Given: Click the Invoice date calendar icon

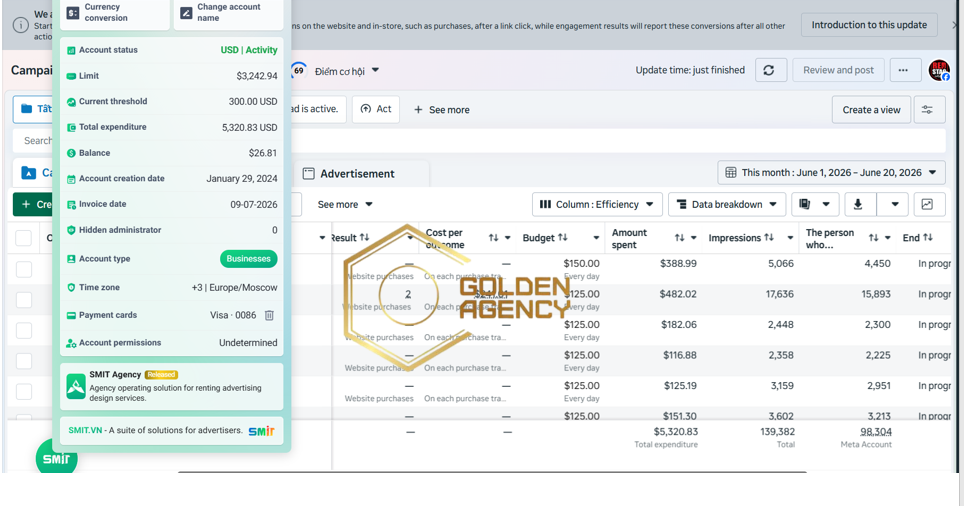Looking at the screenshot, I should coord(71,205).
